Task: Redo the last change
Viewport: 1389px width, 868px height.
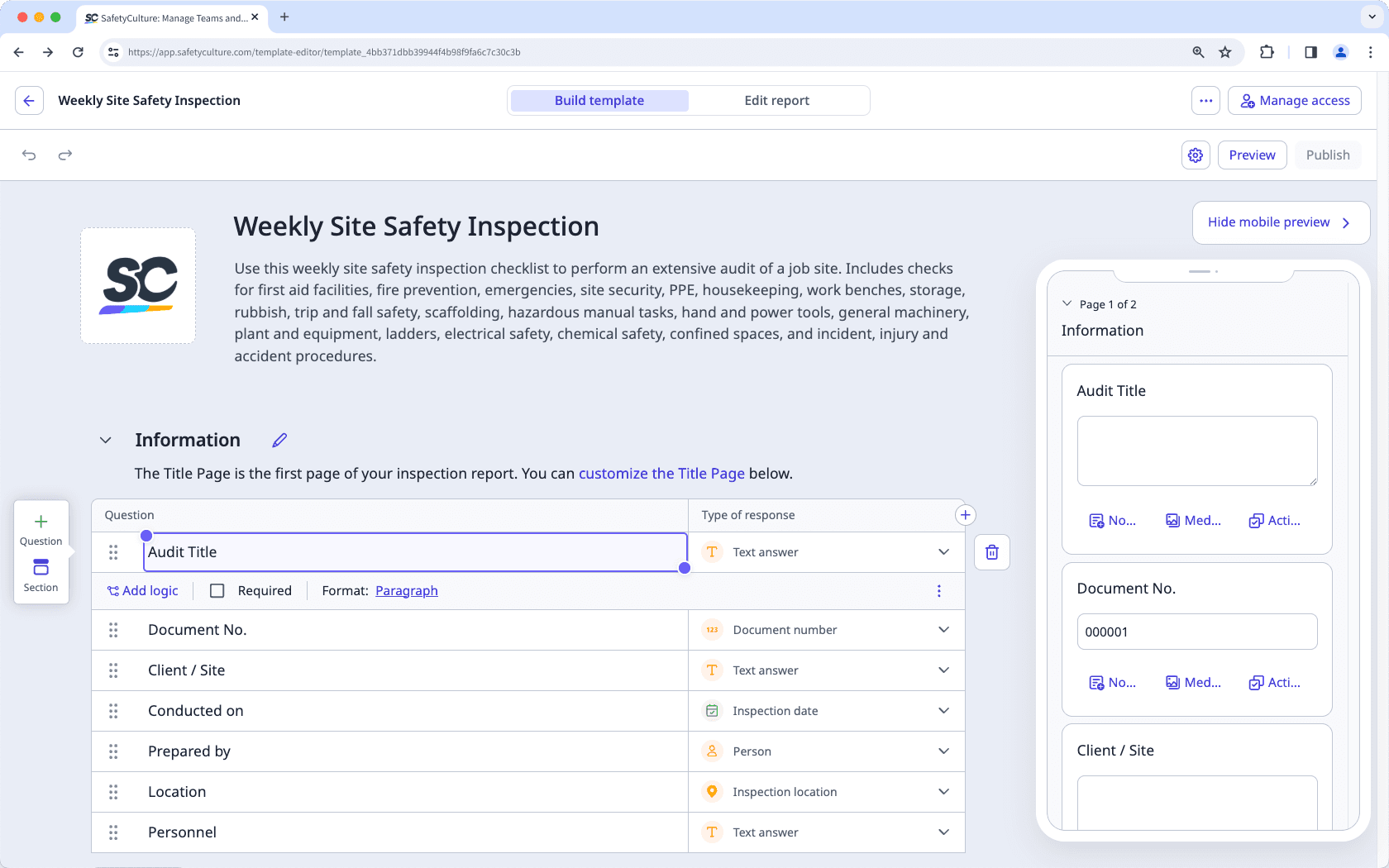Action: tap(64, 155)
